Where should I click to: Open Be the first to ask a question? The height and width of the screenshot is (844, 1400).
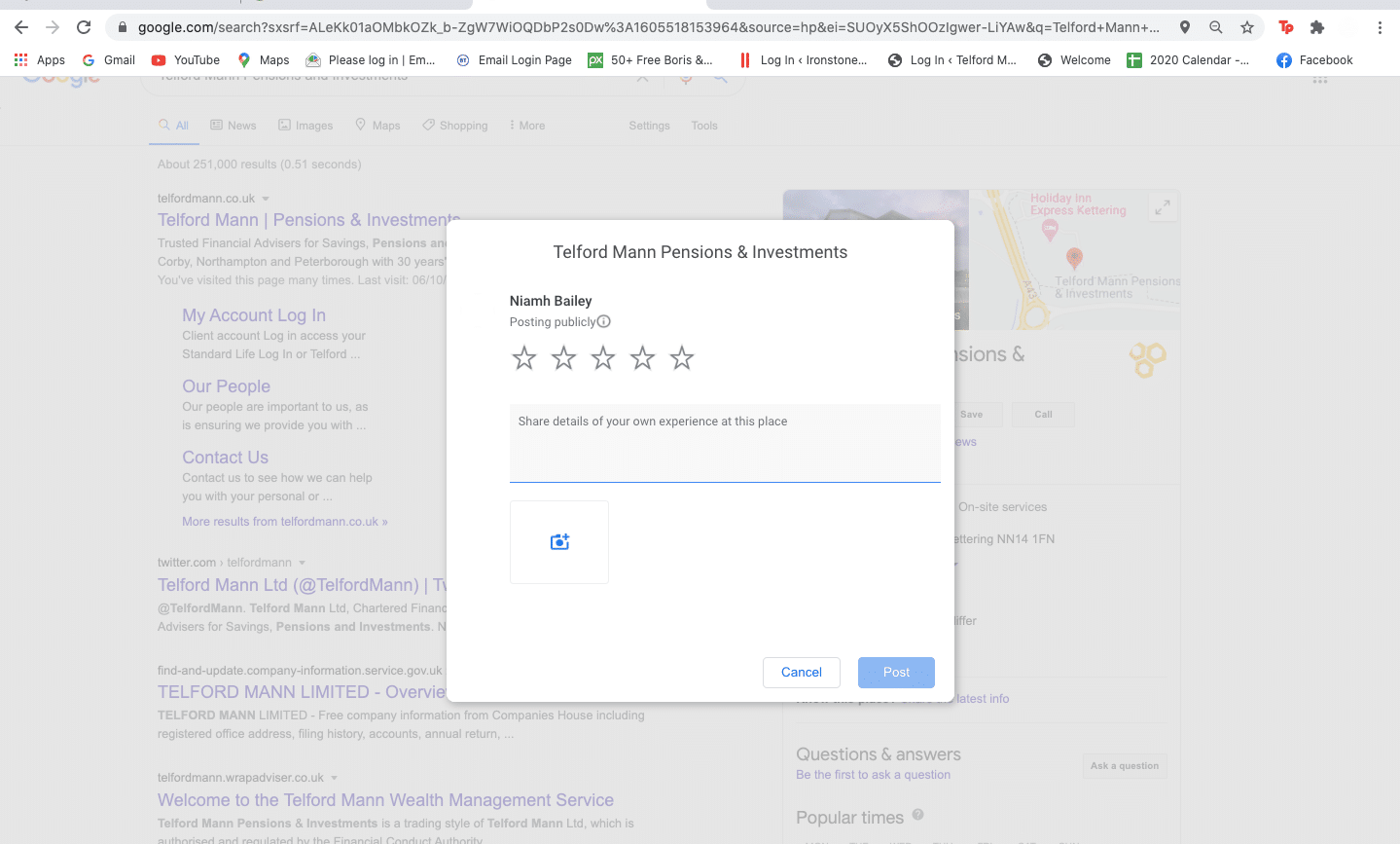(x=873, y=775)
